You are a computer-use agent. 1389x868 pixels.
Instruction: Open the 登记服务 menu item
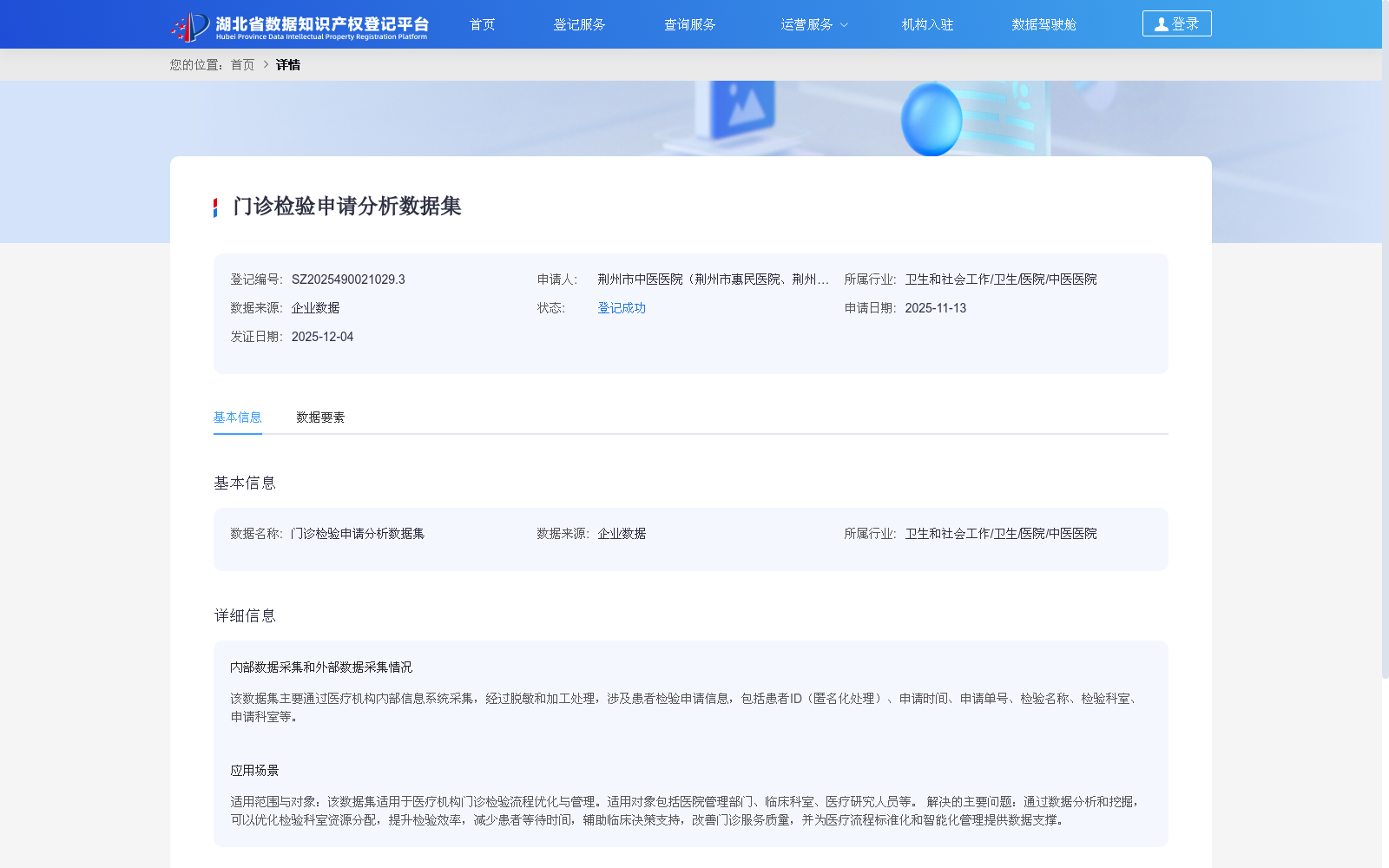579,24
